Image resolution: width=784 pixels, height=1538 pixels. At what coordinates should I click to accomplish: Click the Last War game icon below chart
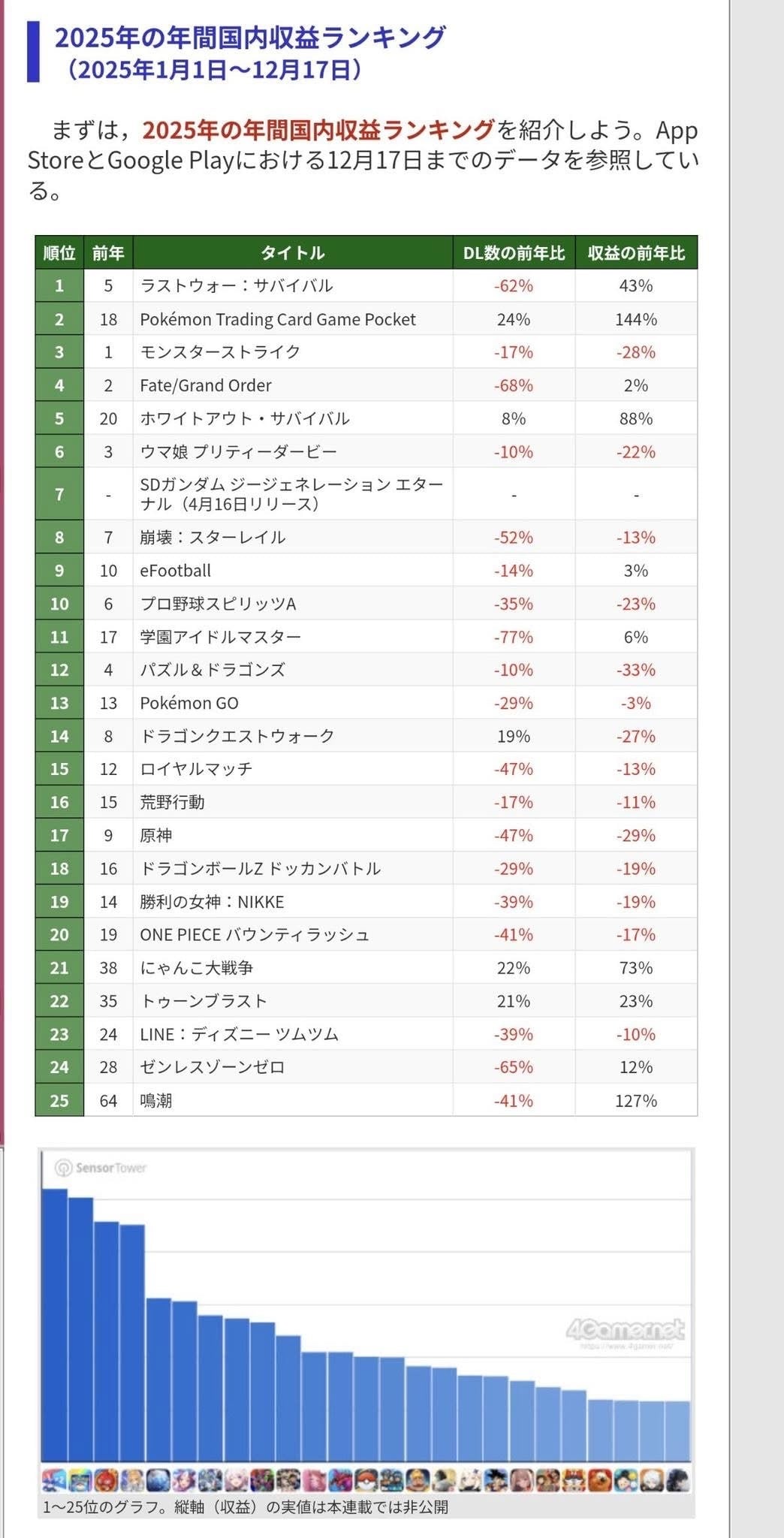point(54,1479)
